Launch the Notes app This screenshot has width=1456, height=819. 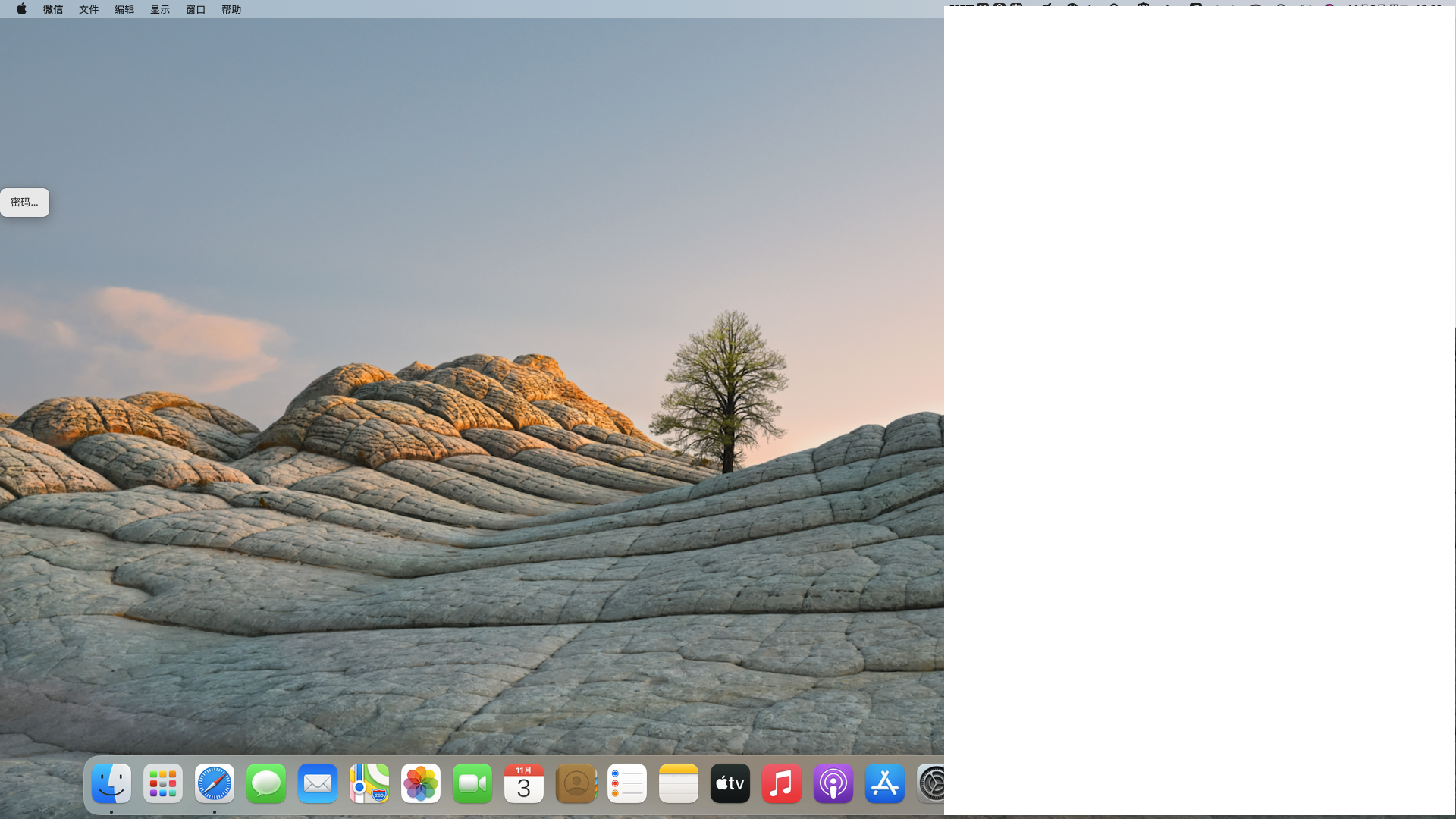[679, 784]
